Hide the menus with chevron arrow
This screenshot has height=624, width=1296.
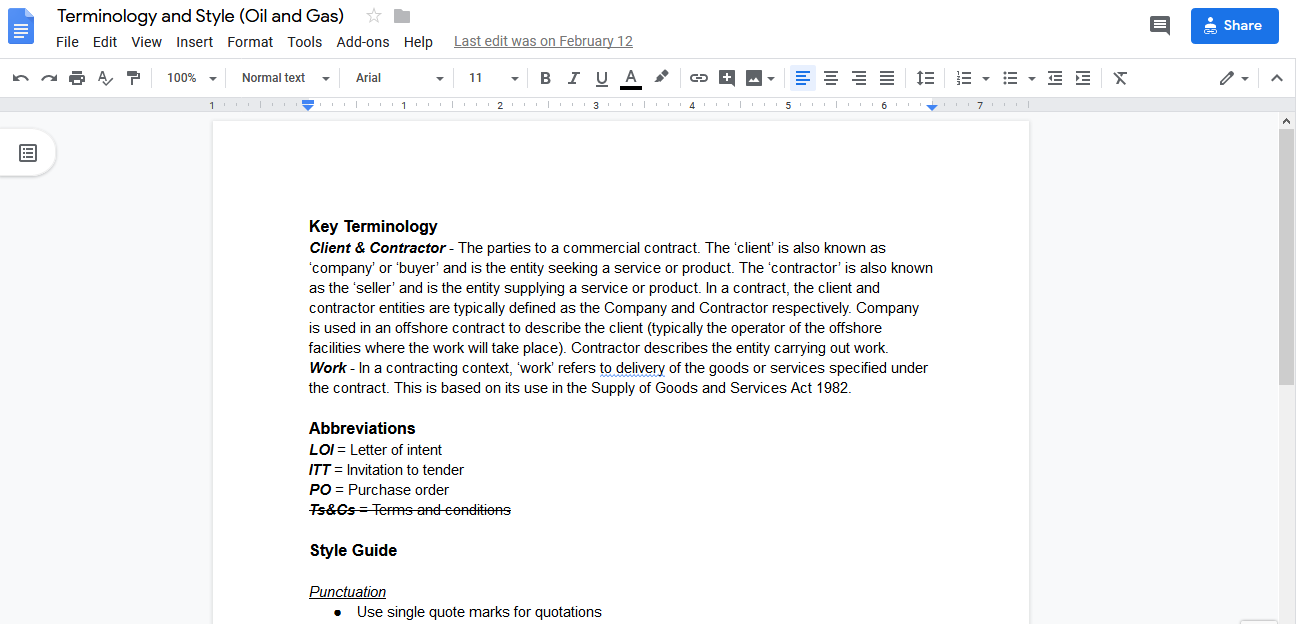[1276, 78]
